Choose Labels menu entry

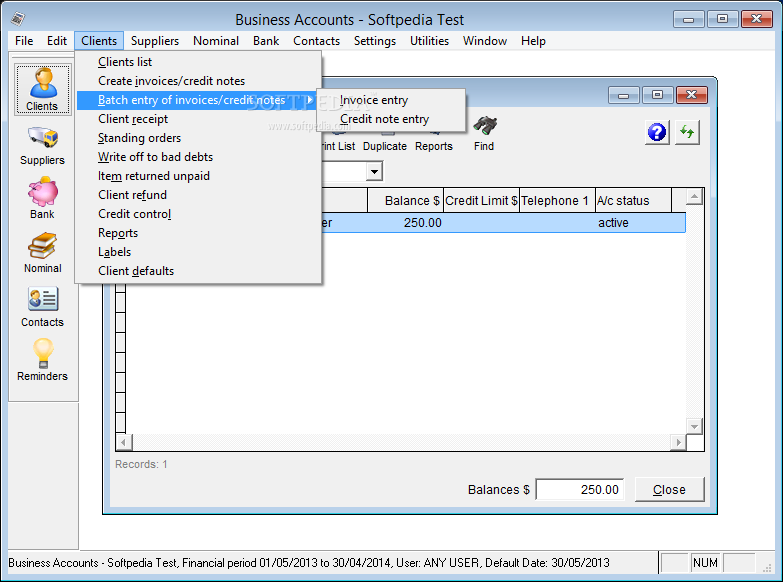pyautogui.click(x=199, y=252)
